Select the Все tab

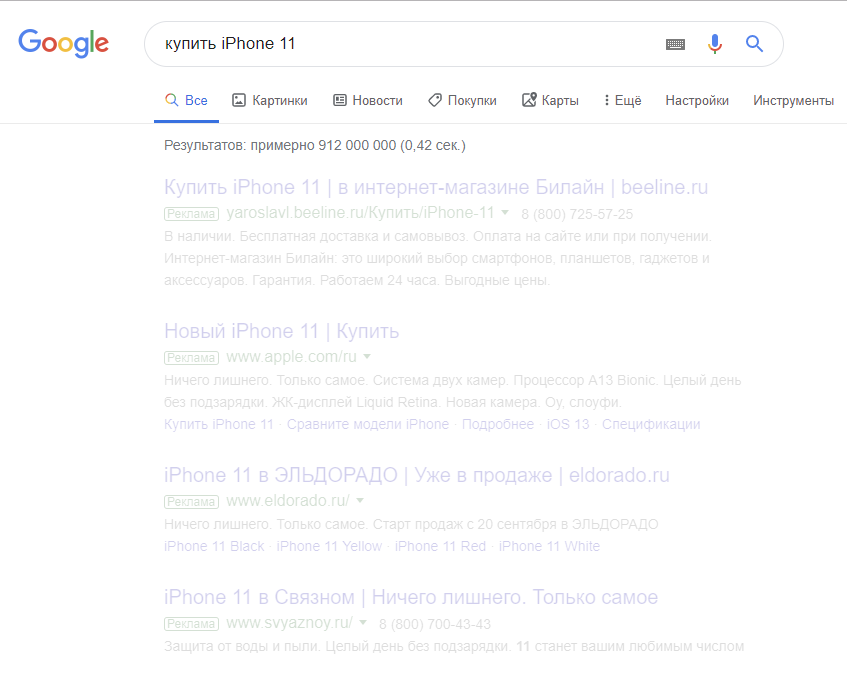tap(186, 100)
